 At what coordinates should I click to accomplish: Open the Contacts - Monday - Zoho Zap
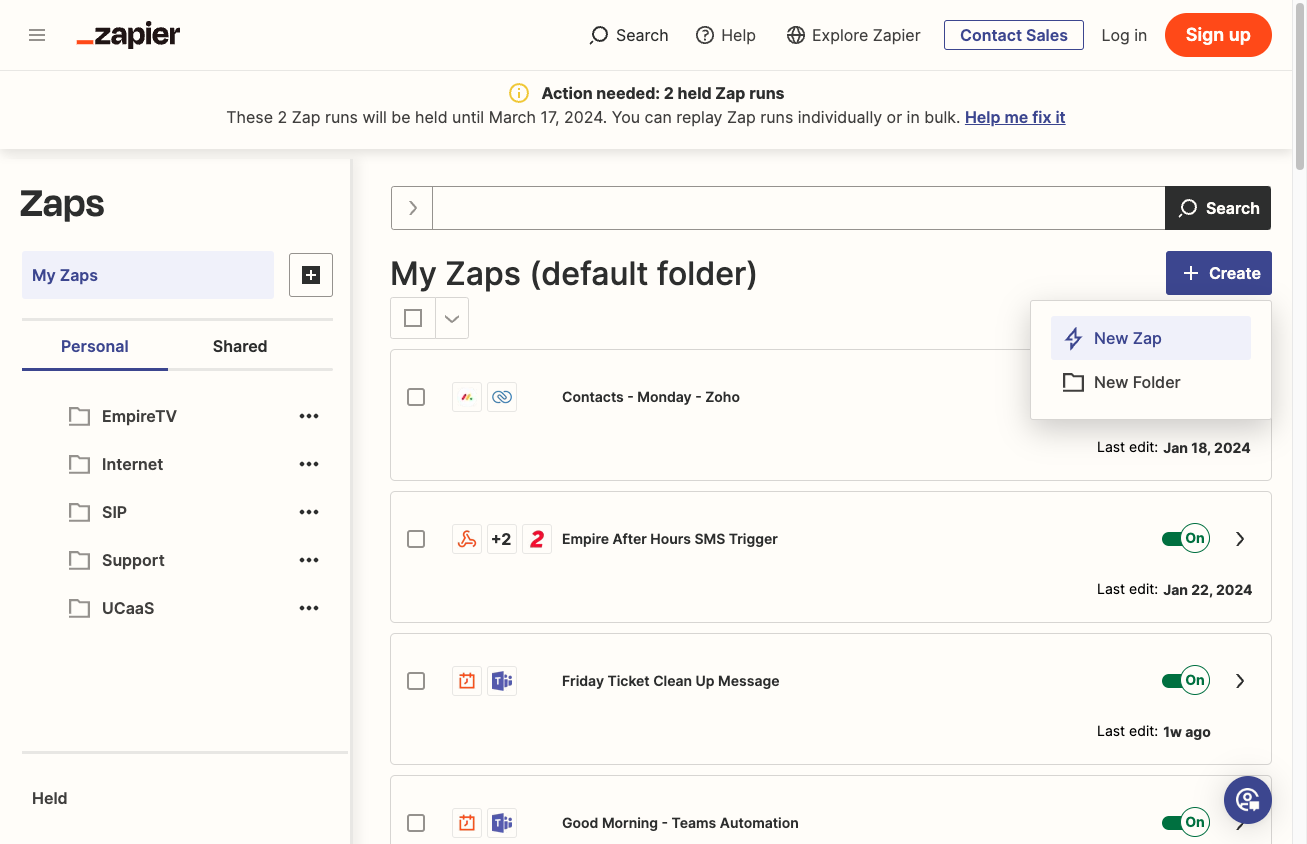651,397
